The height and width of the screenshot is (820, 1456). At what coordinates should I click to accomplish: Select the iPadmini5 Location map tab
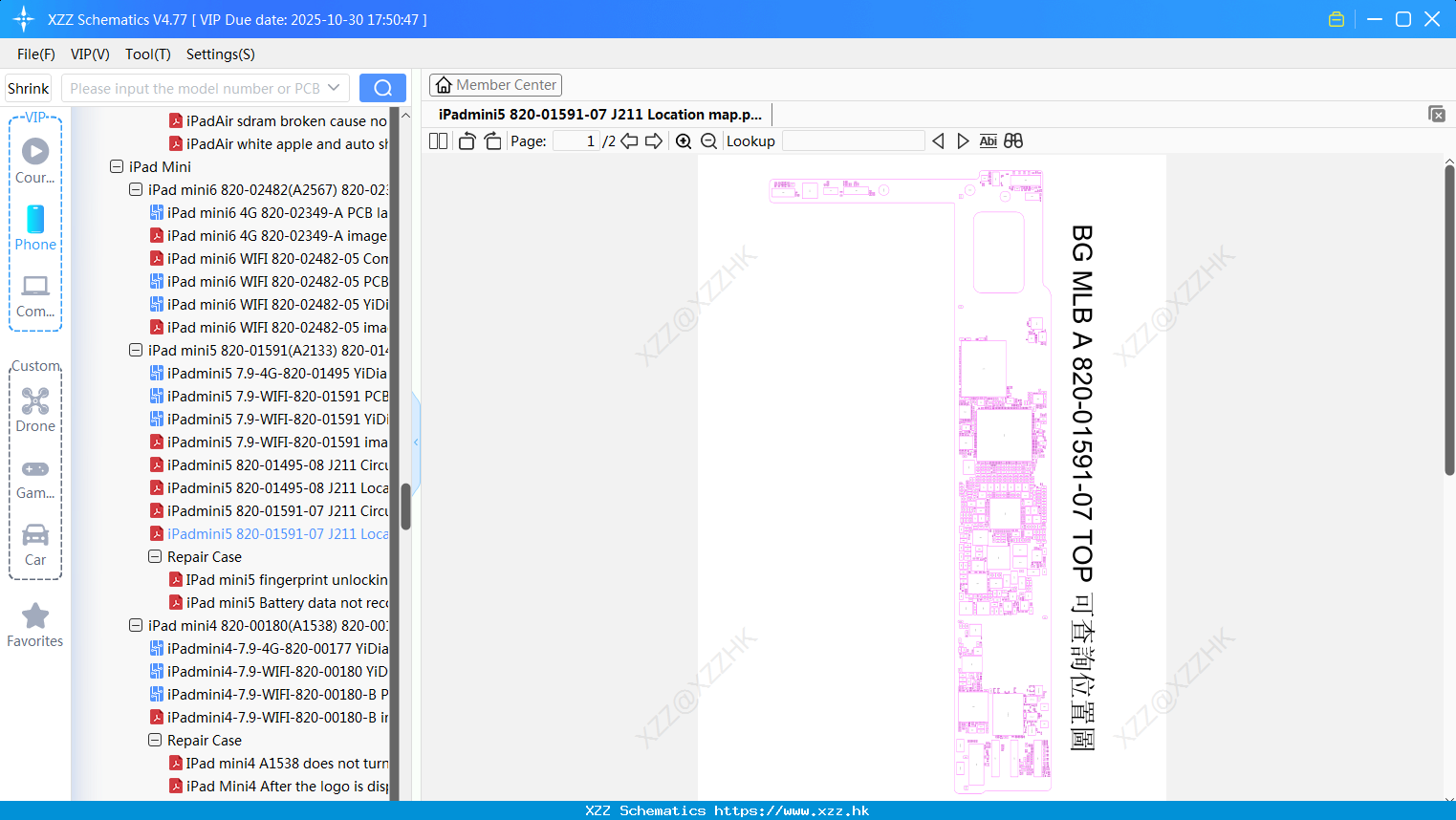coord(599,114)
